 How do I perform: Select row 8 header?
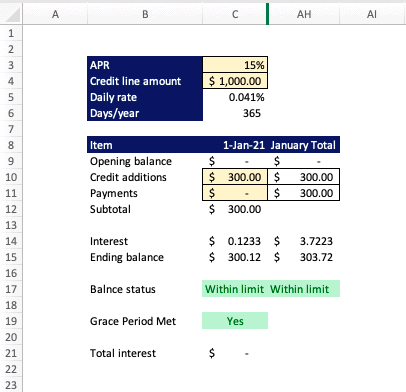[x=11, y=145]
